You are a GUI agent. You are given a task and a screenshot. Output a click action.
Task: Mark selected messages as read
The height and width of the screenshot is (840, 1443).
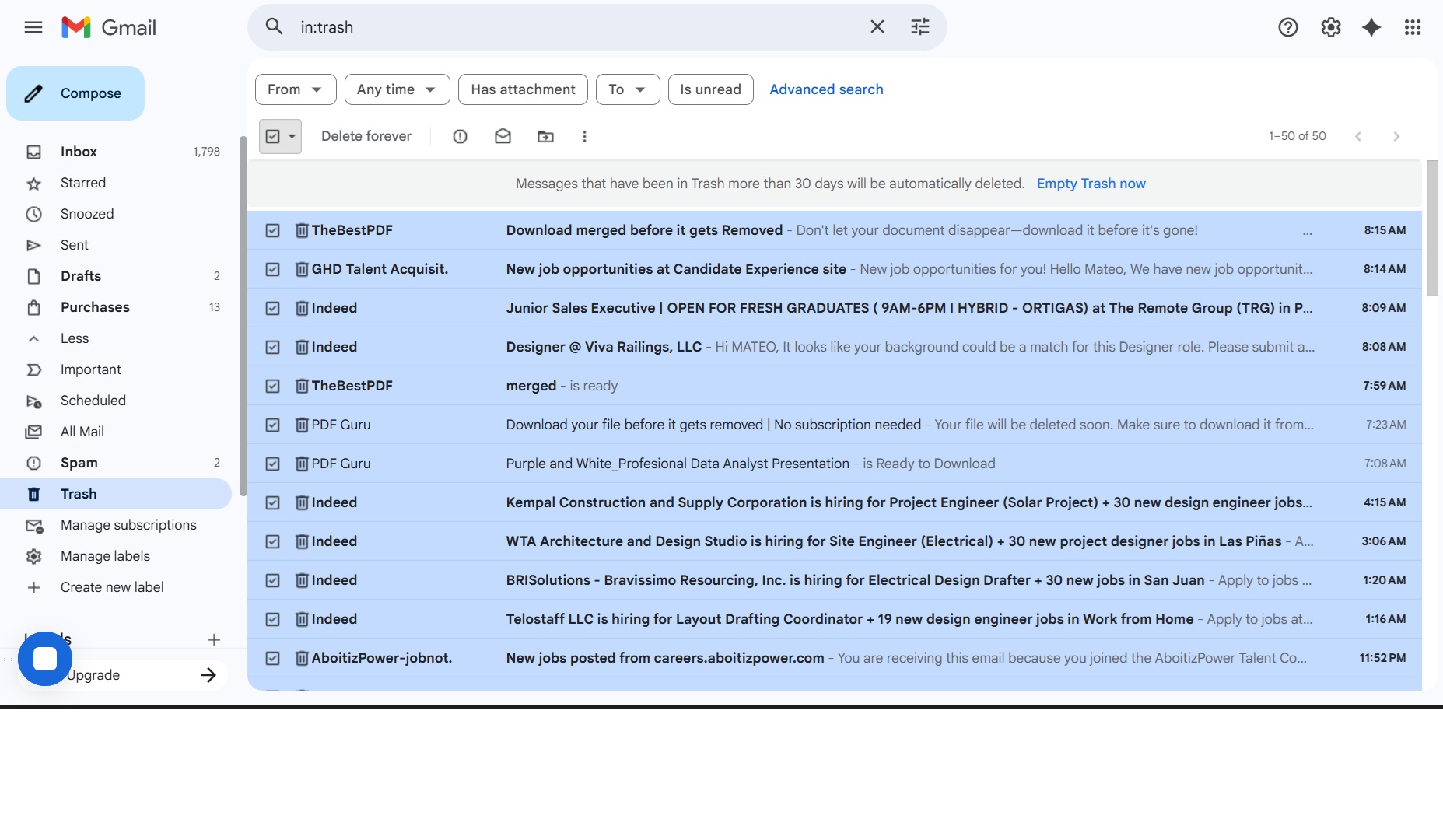coord(503,137)
